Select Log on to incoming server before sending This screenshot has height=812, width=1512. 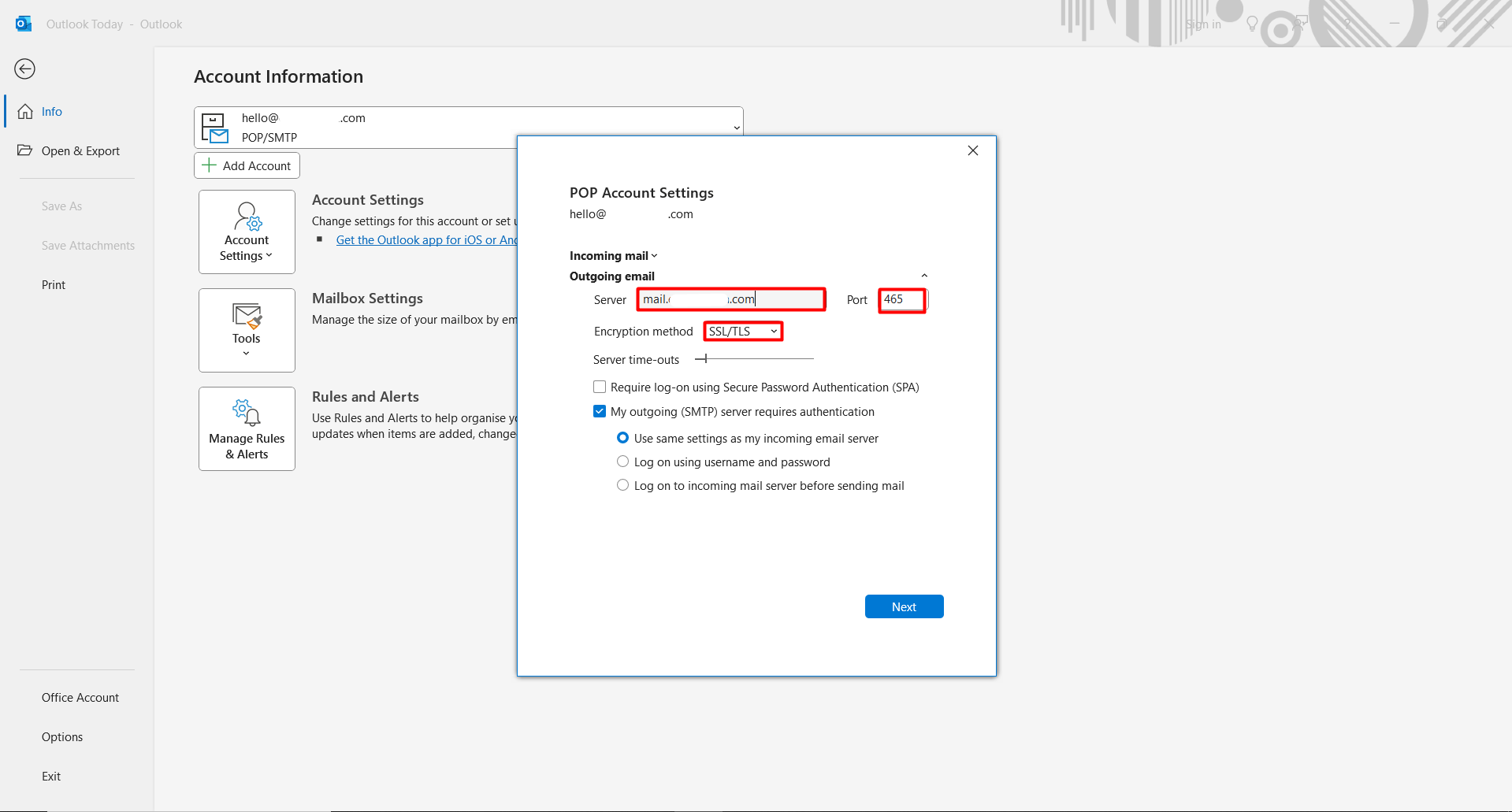point(622,485)
